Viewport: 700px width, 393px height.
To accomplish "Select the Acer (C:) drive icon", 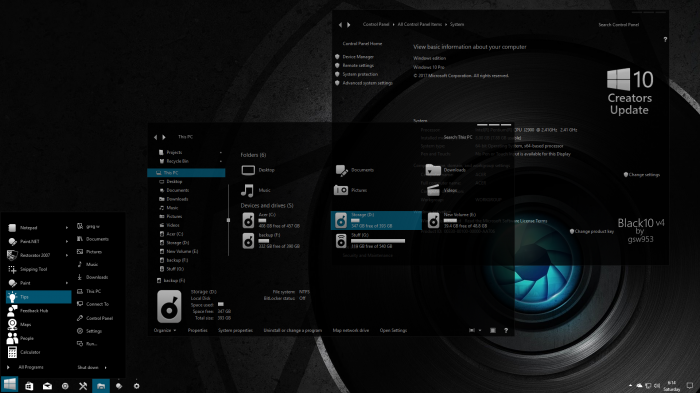I will (249, 220).
